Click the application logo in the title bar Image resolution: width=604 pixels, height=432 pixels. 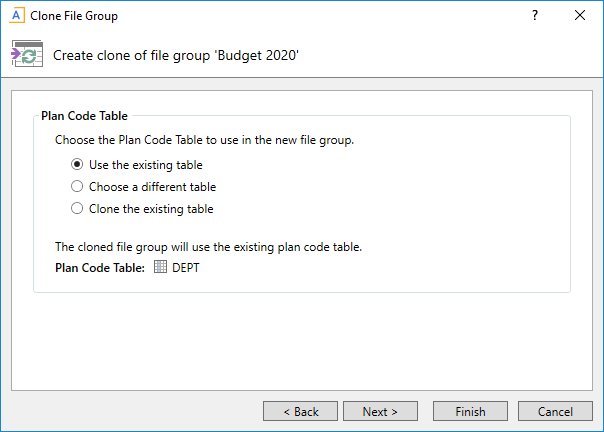tap(15, 16)
